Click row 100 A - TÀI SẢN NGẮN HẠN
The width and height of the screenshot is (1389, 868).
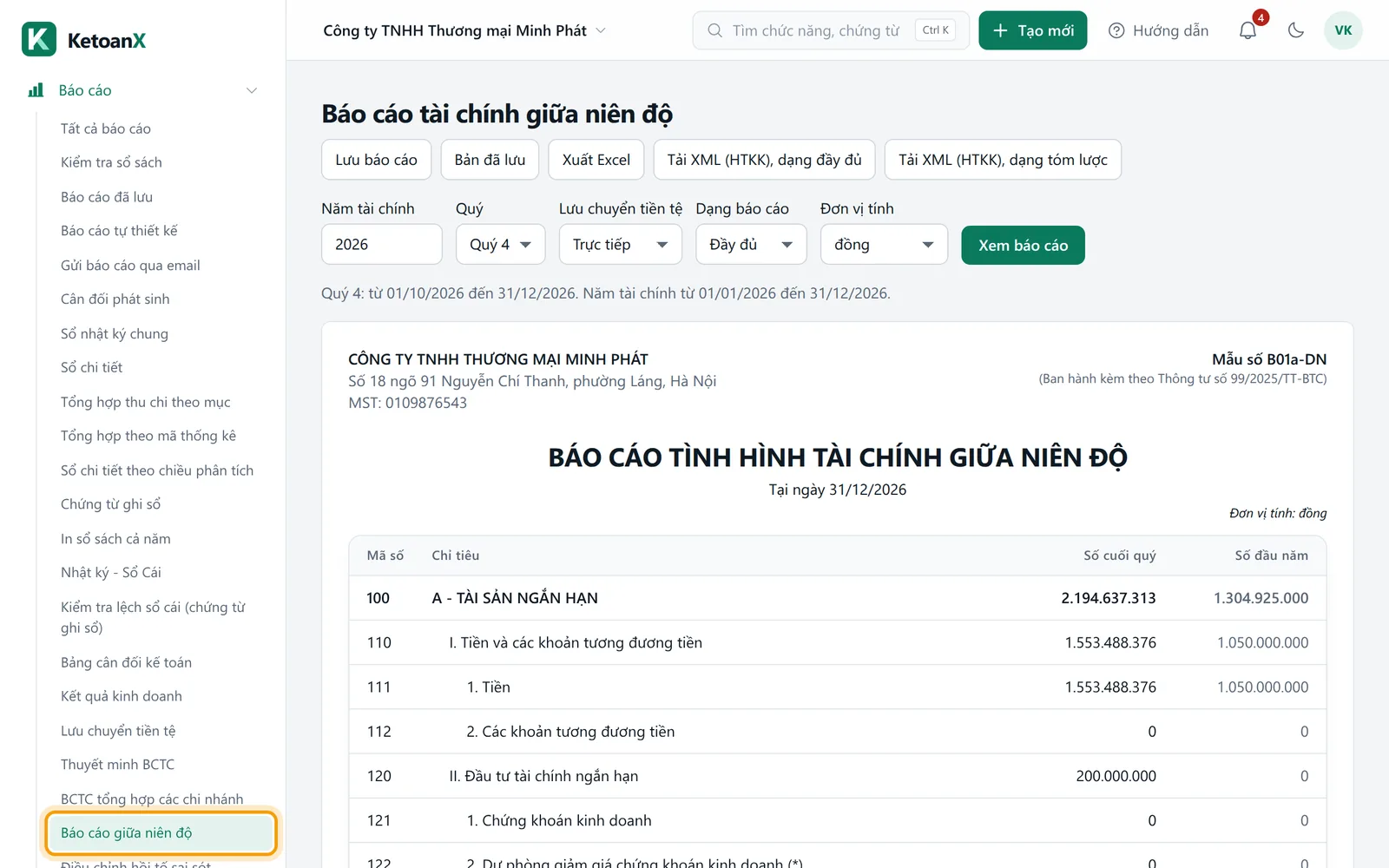point(838,598)
